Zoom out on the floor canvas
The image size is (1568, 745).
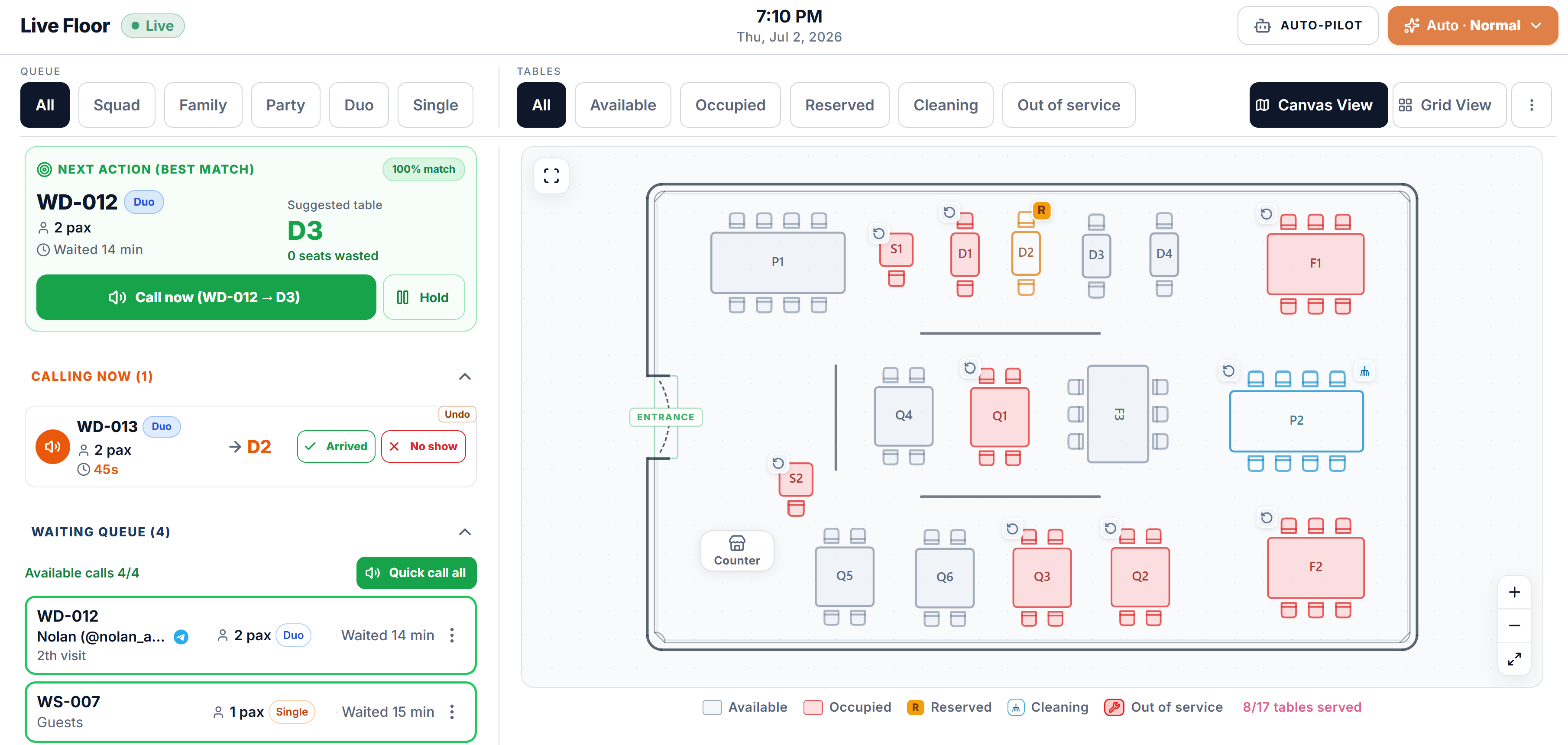point(1514,626)
